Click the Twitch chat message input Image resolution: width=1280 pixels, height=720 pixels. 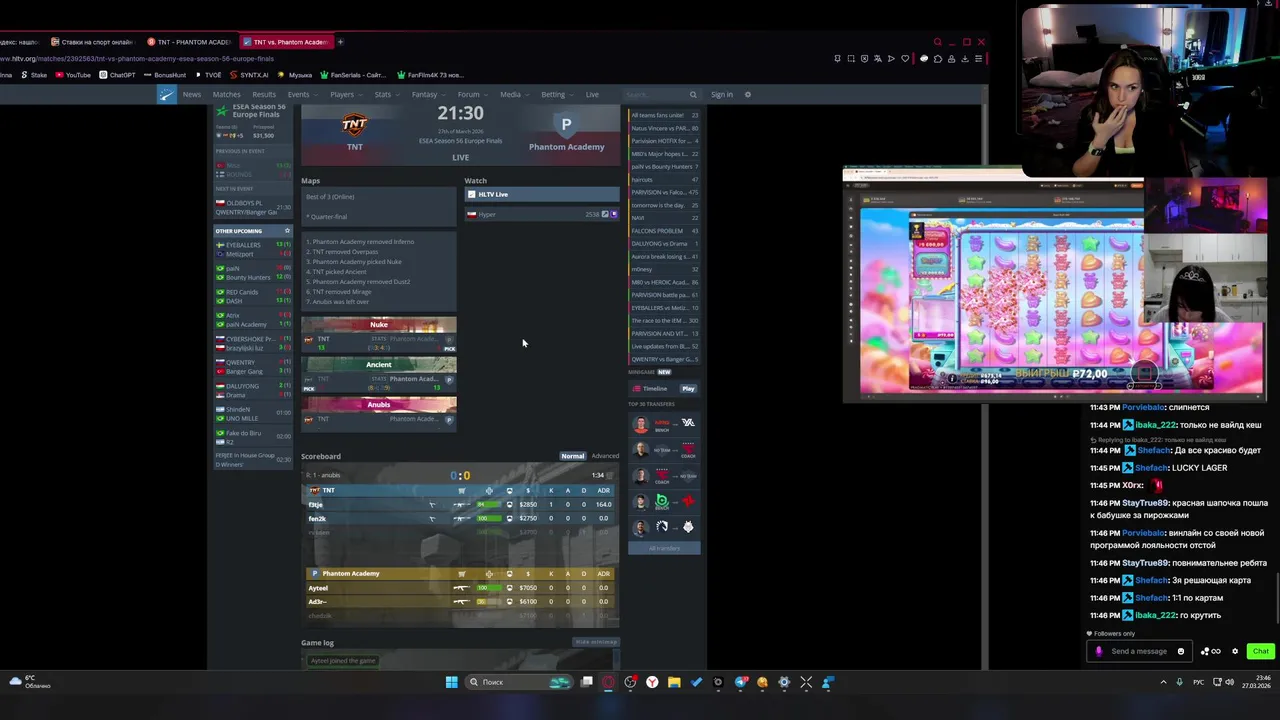coord(1139,651)
